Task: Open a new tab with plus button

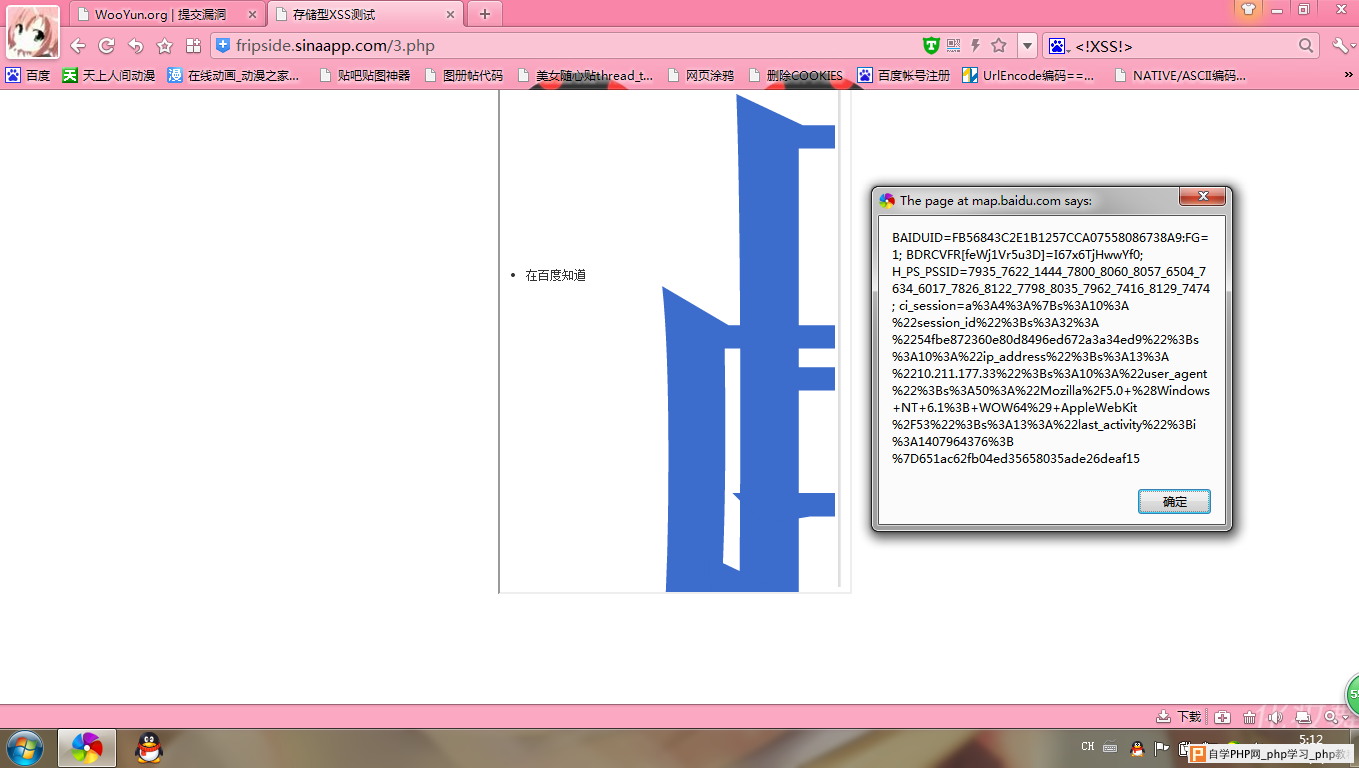Action: point(485,14)
